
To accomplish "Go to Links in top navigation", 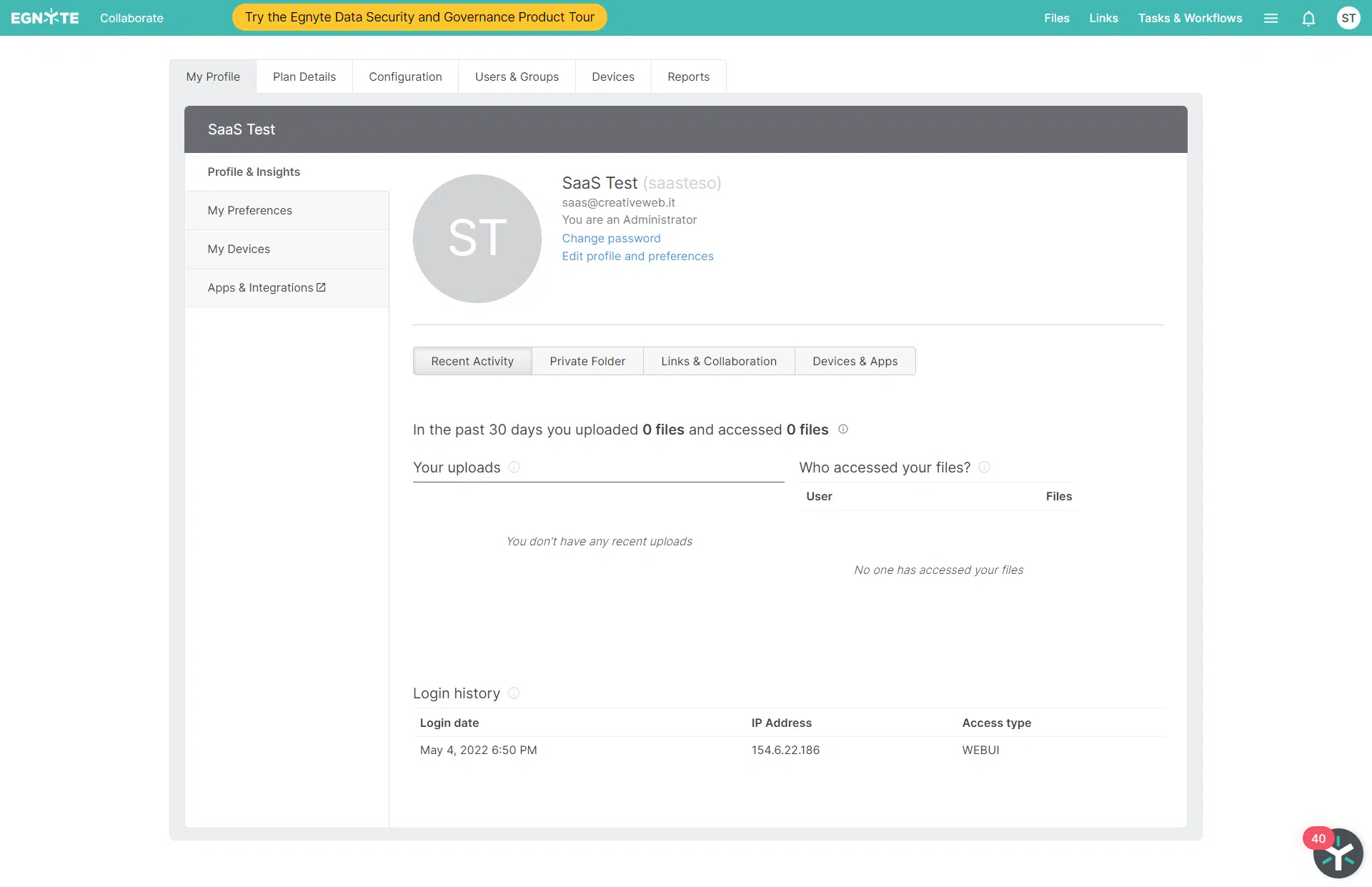I will (x=1103, y=18).
